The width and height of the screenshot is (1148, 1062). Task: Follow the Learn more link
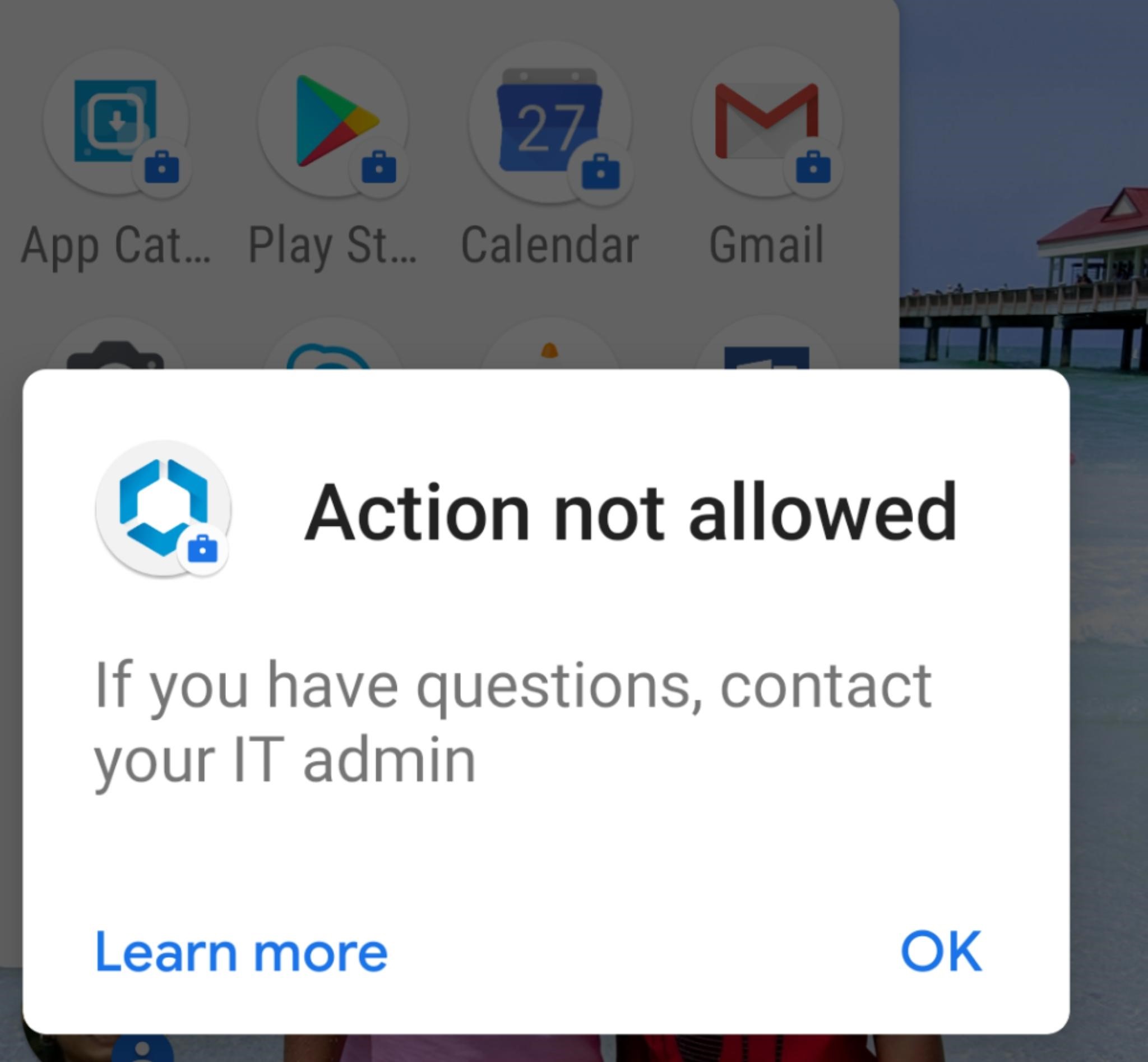[242, 952]
